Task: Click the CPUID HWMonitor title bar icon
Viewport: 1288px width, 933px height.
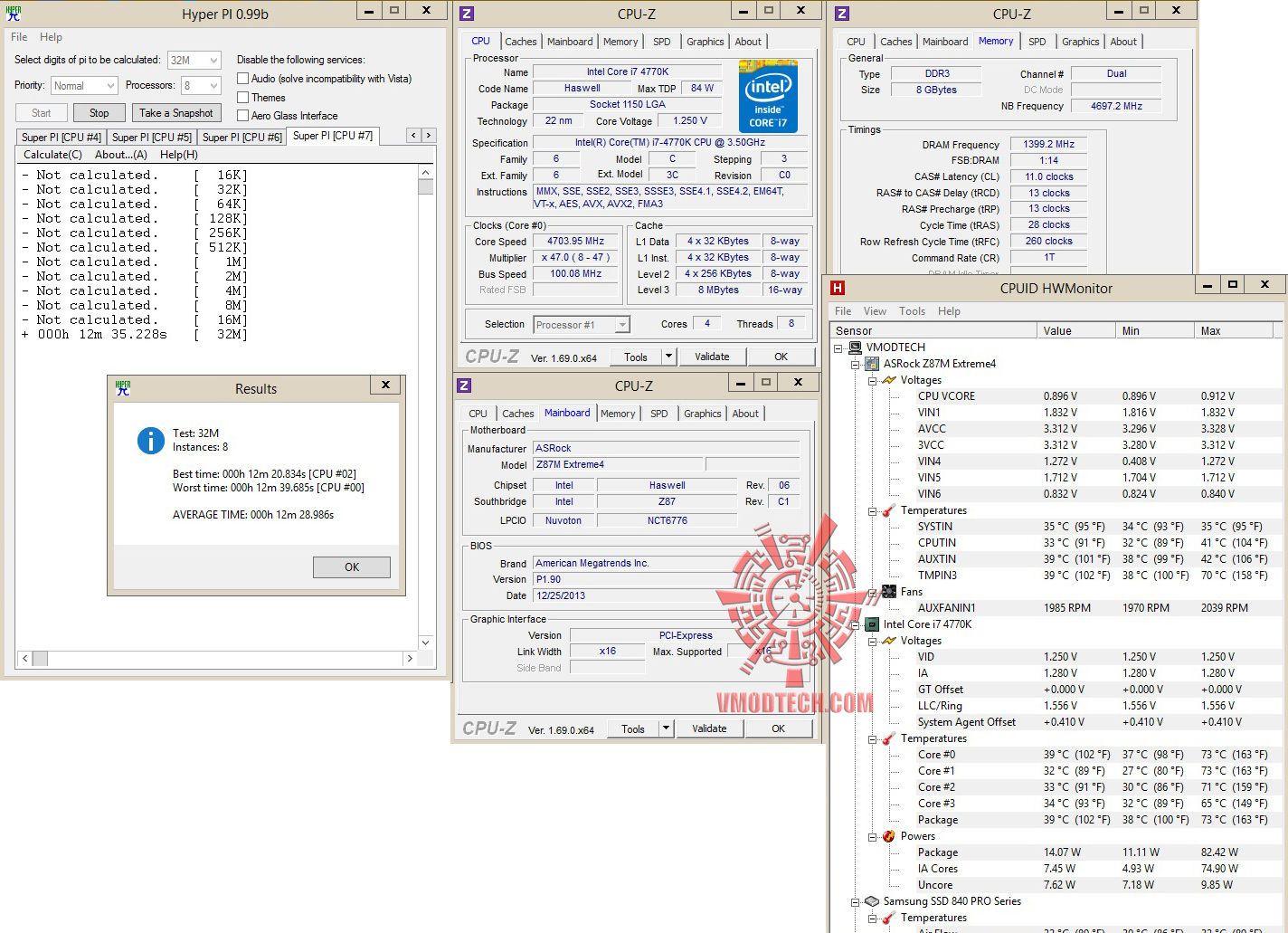Action: pos(838,288)
